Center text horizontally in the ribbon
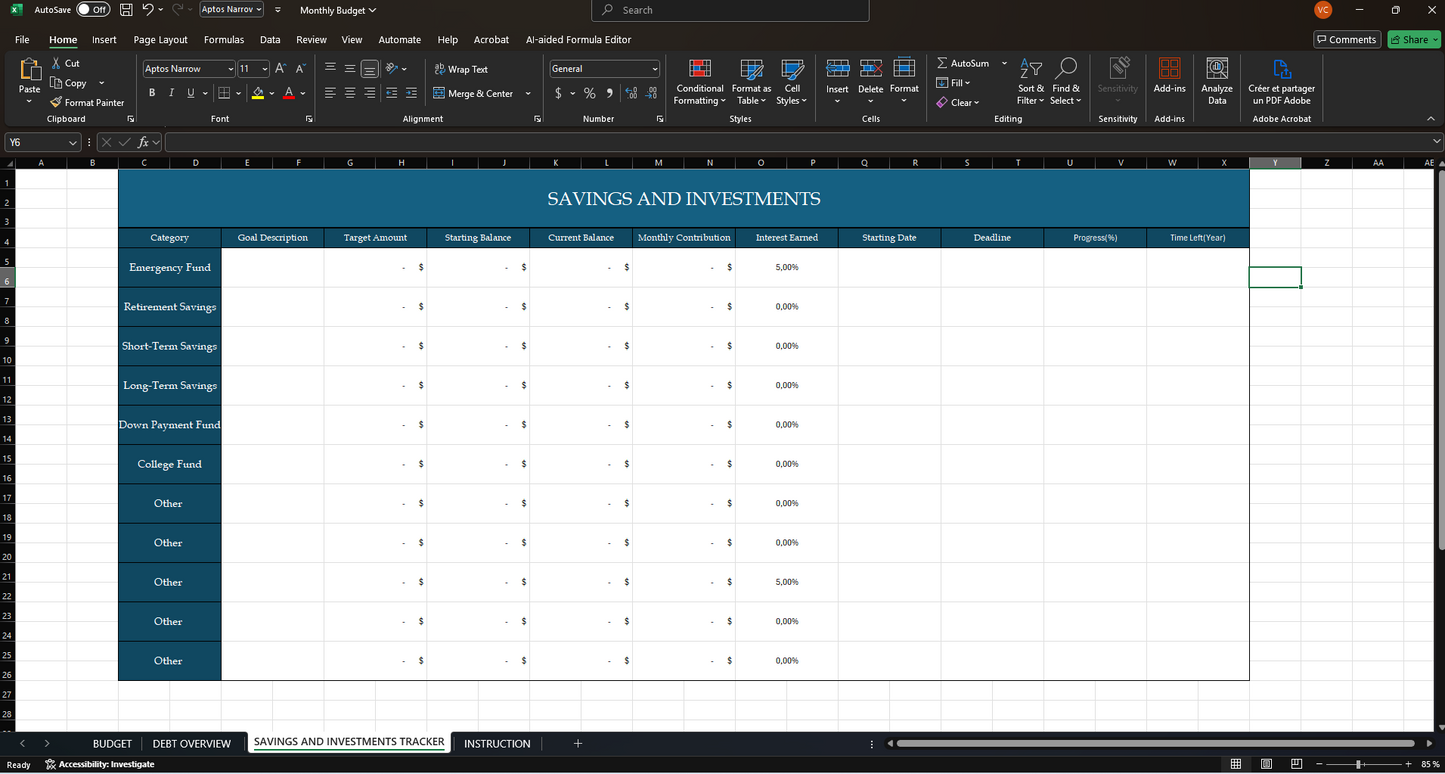 click(x=350, y=93)
